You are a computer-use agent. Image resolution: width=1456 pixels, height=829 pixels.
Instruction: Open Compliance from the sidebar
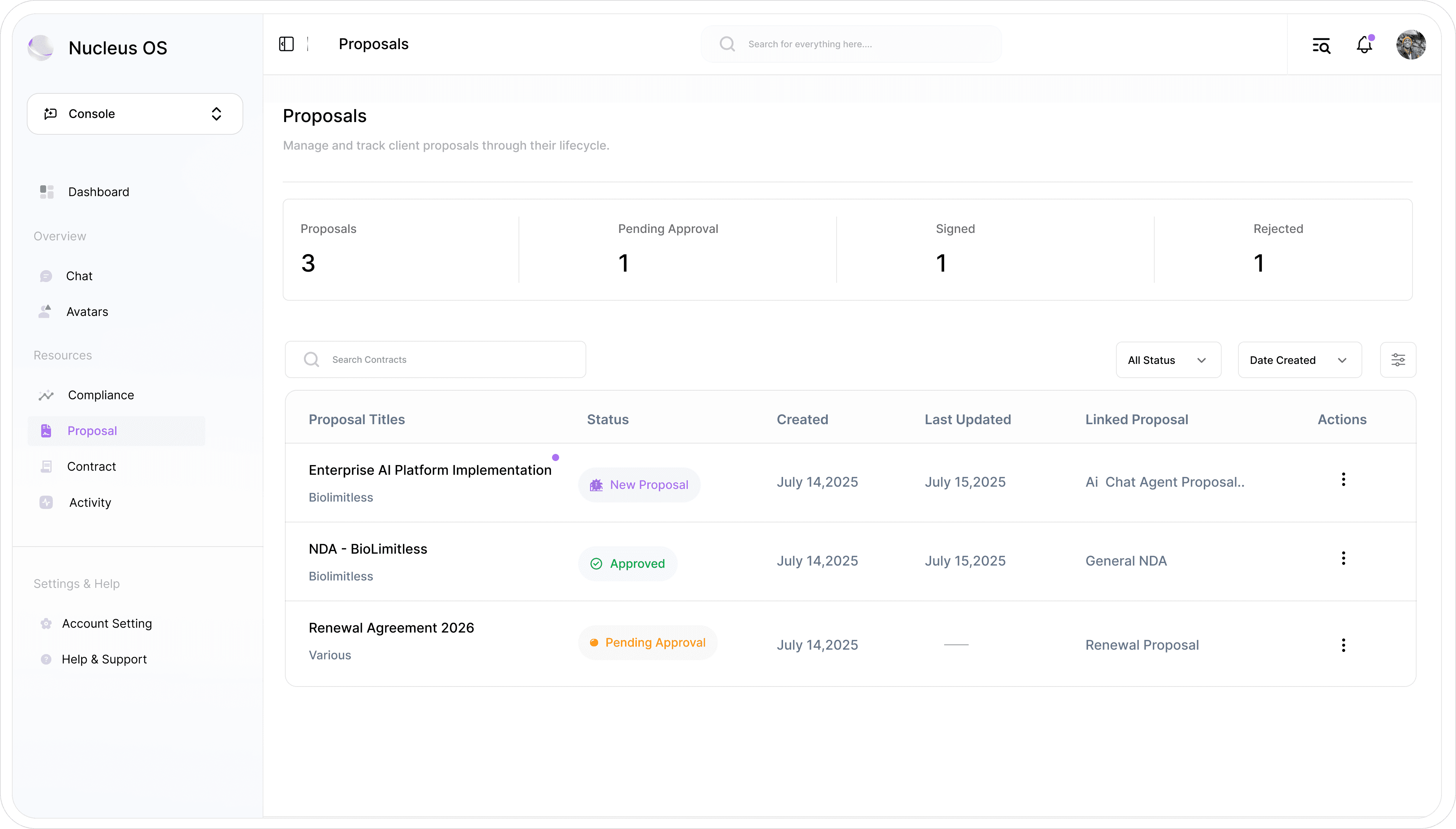[x=101, y=395]
